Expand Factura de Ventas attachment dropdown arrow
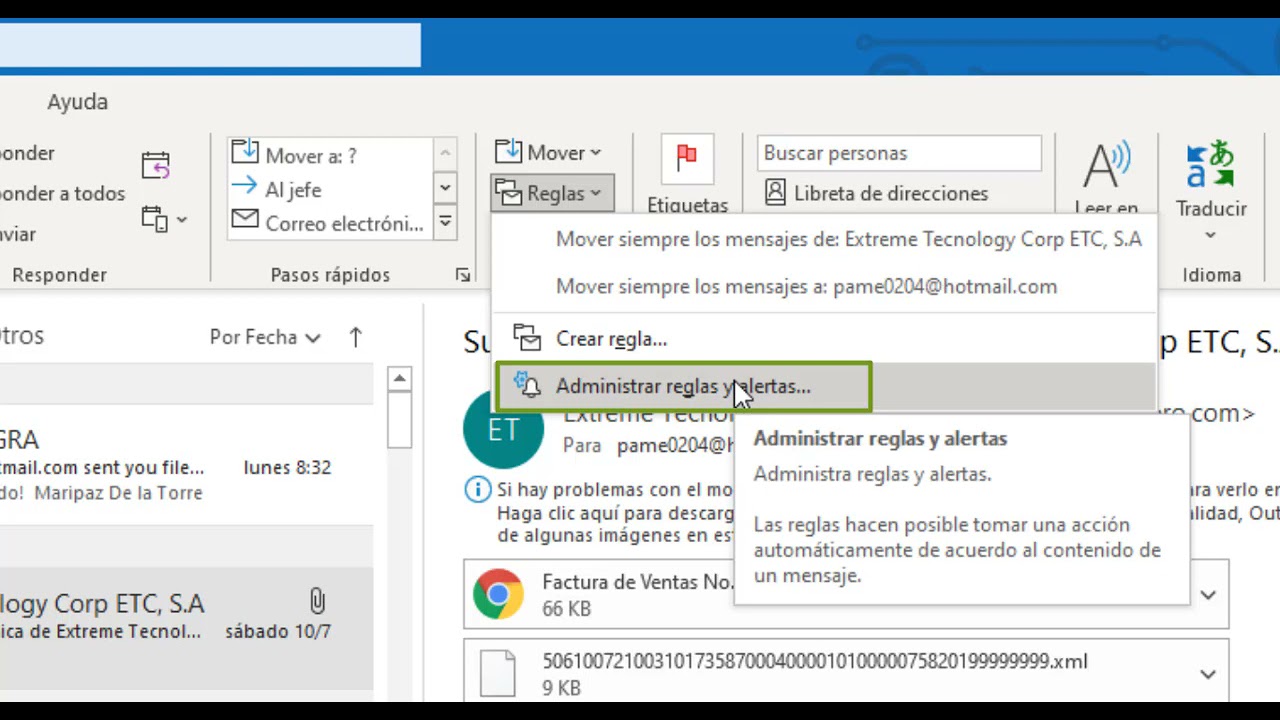 pyautogui.click(x=1208, y=595)
